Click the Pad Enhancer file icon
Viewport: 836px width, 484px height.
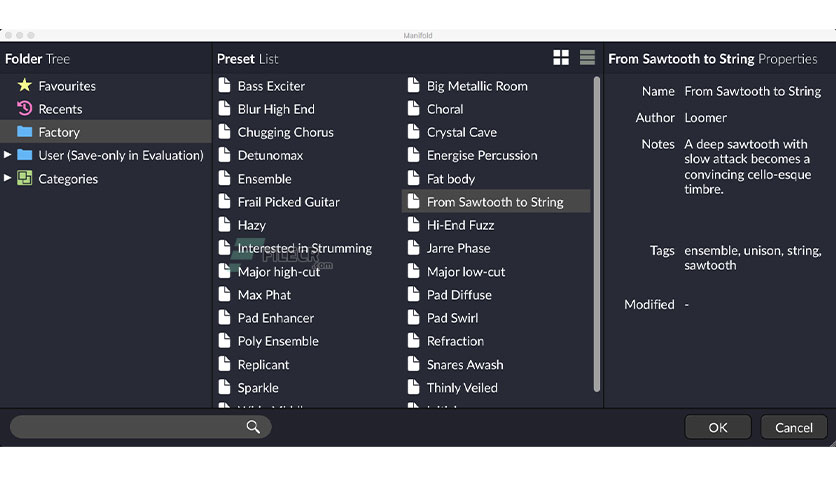(224, 318)
